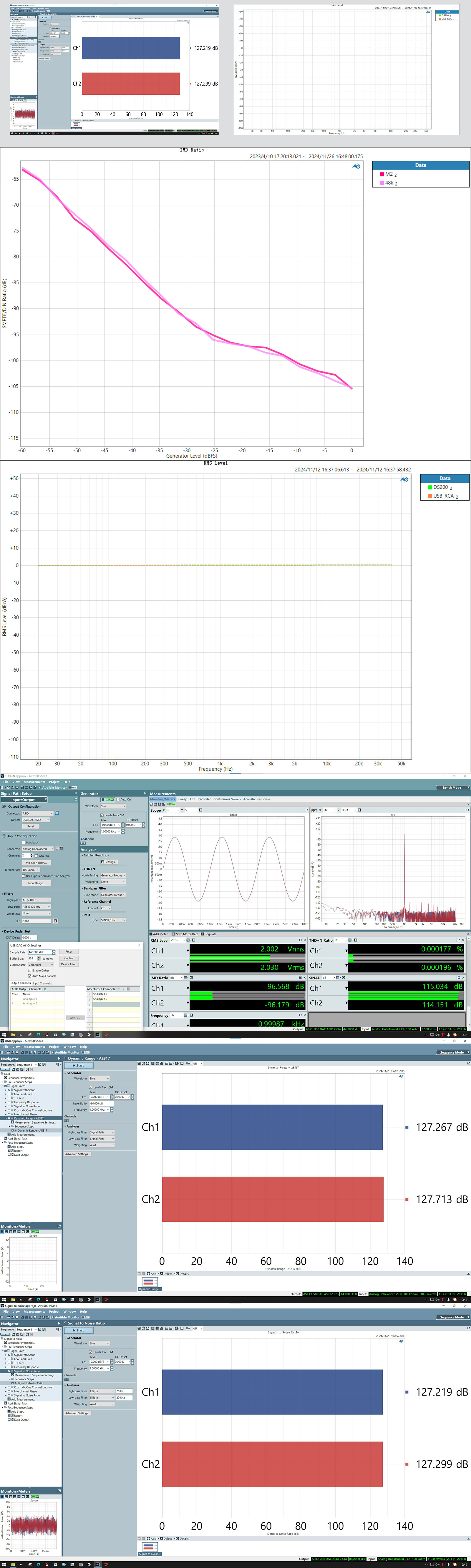The image size is (471, 1568).
Task: Enable the Loopback checkbox
Action: 23,843
